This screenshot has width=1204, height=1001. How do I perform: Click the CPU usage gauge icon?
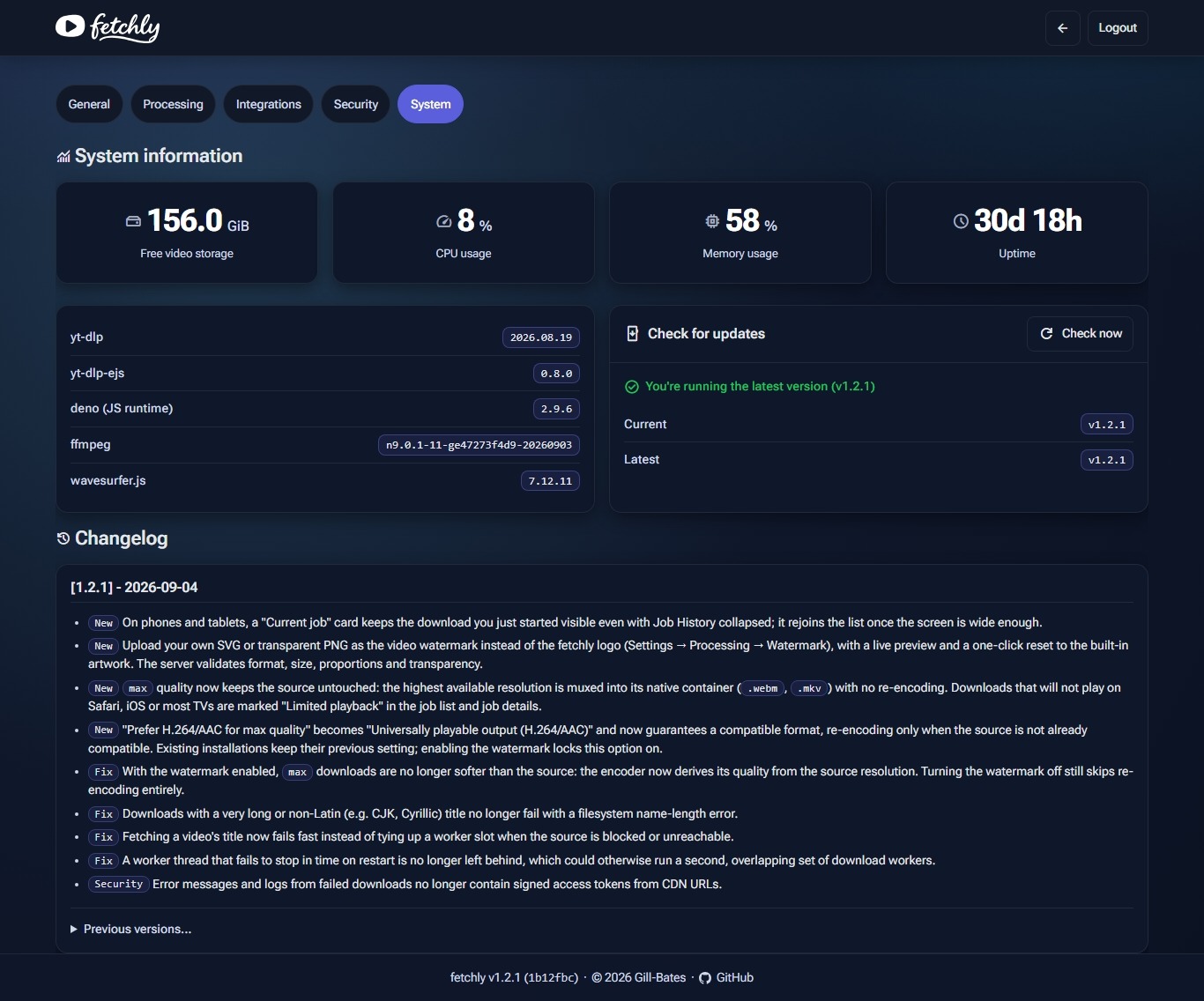click(x=444, y=221)
